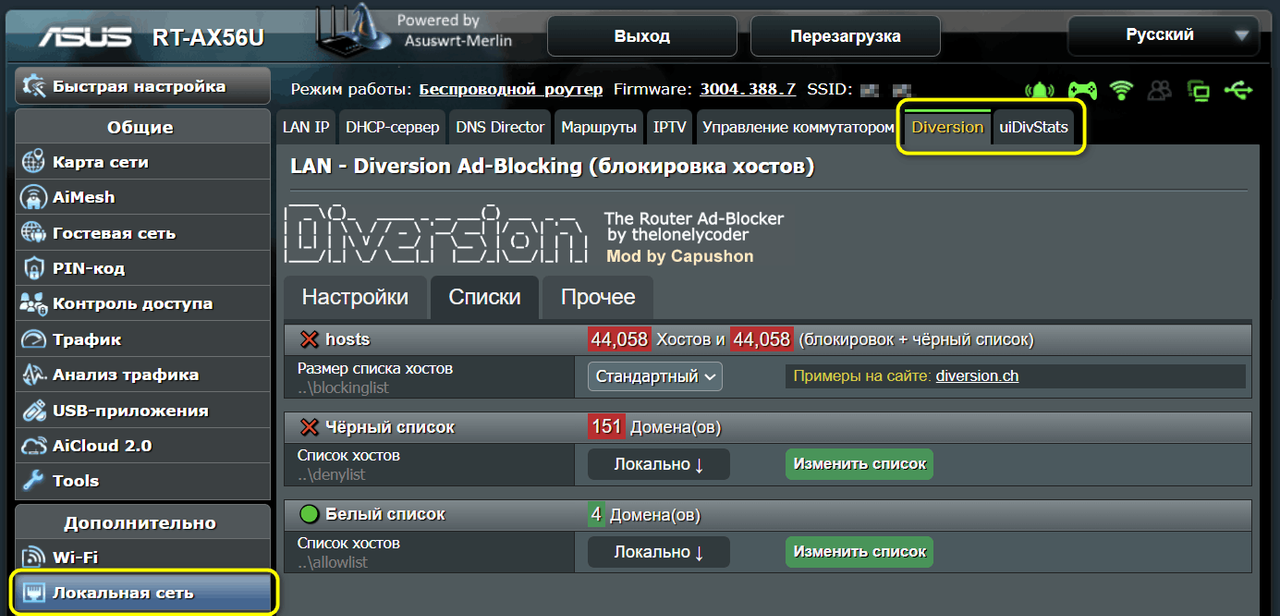This screenshot has height=616, width=1280.
Task: Open the Гостевая сеть menu item
Action: point(143,233)
